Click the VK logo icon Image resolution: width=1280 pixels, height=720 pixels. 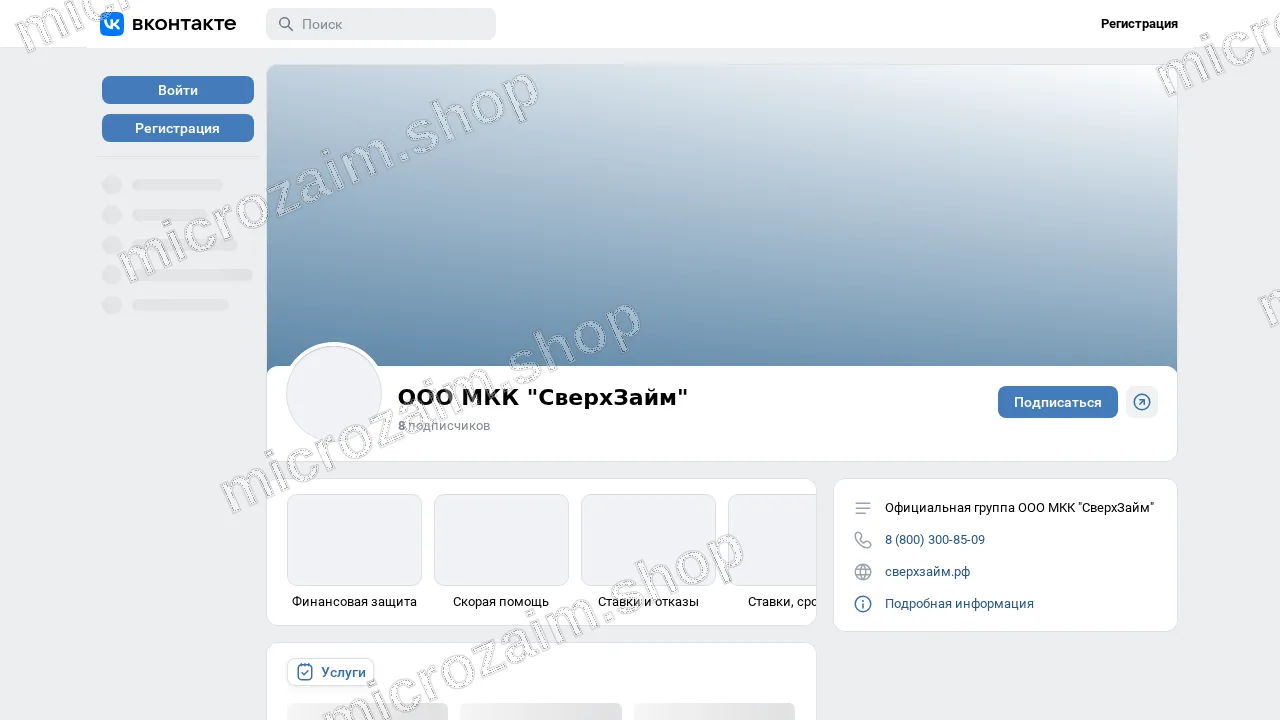point(112,24)
